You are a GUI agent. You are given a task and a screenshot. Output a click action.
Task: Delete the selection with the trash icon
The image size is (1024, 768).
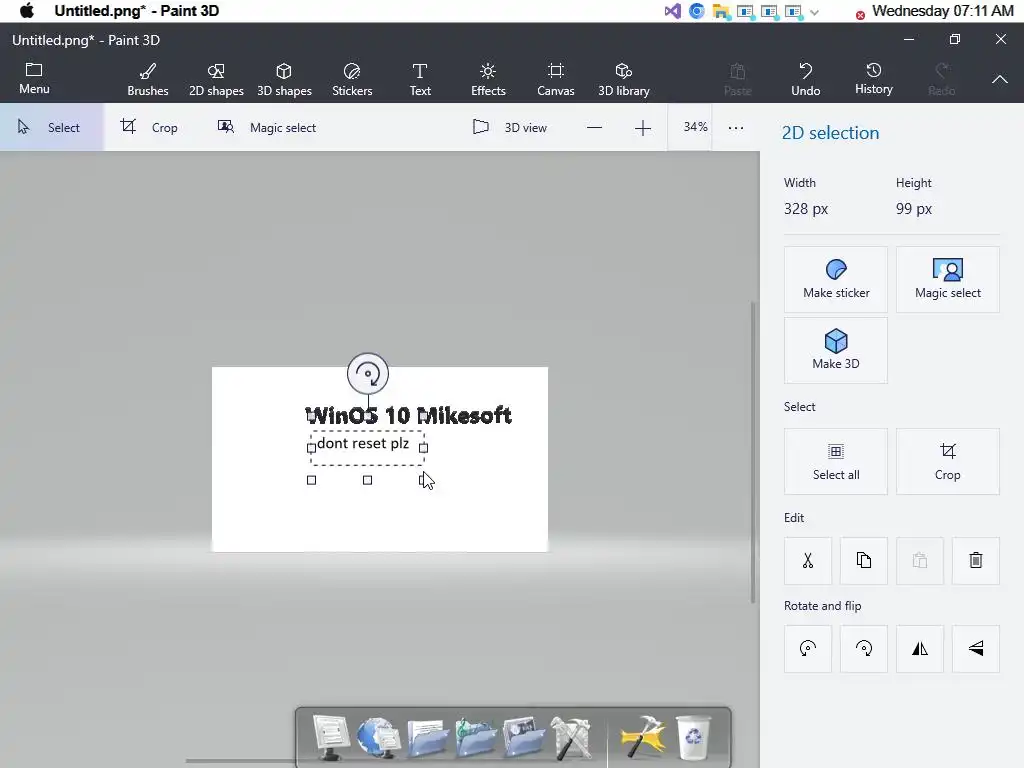click(x=976, y=560)
